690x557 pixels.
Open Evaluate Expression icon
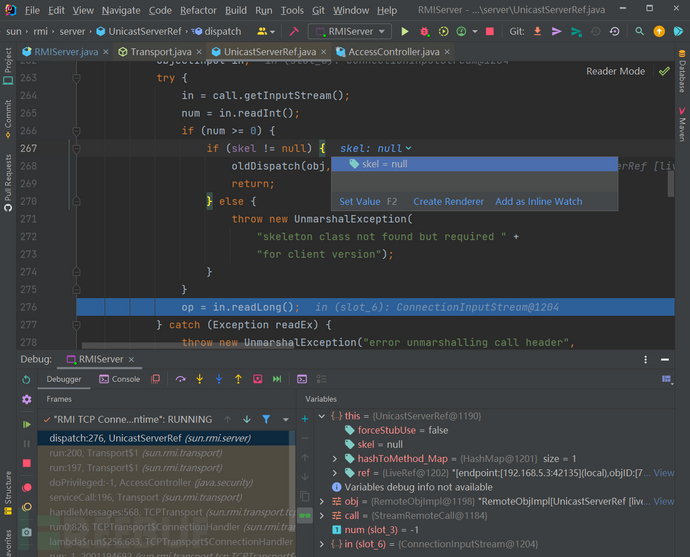(x=302, y=379)
